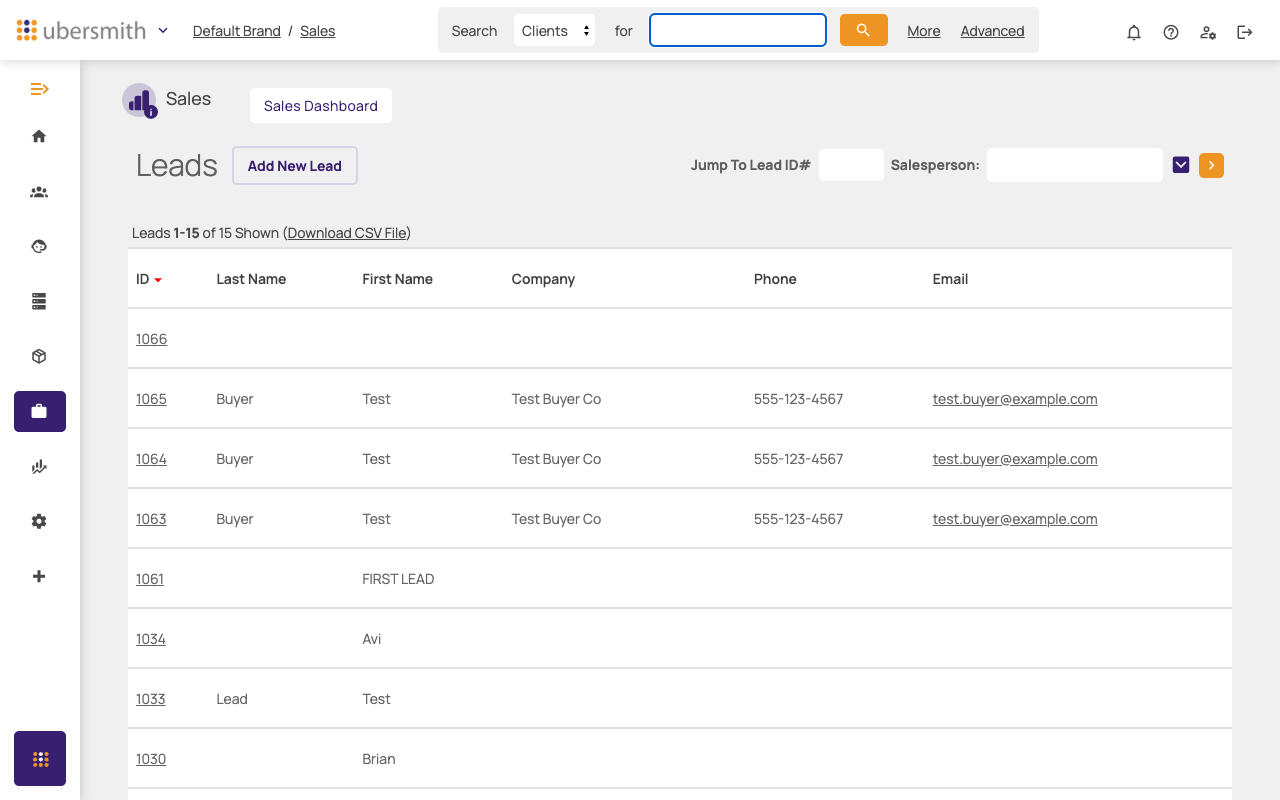
Task: Click Brian first name in row 1030
Action: click(379, 759)
